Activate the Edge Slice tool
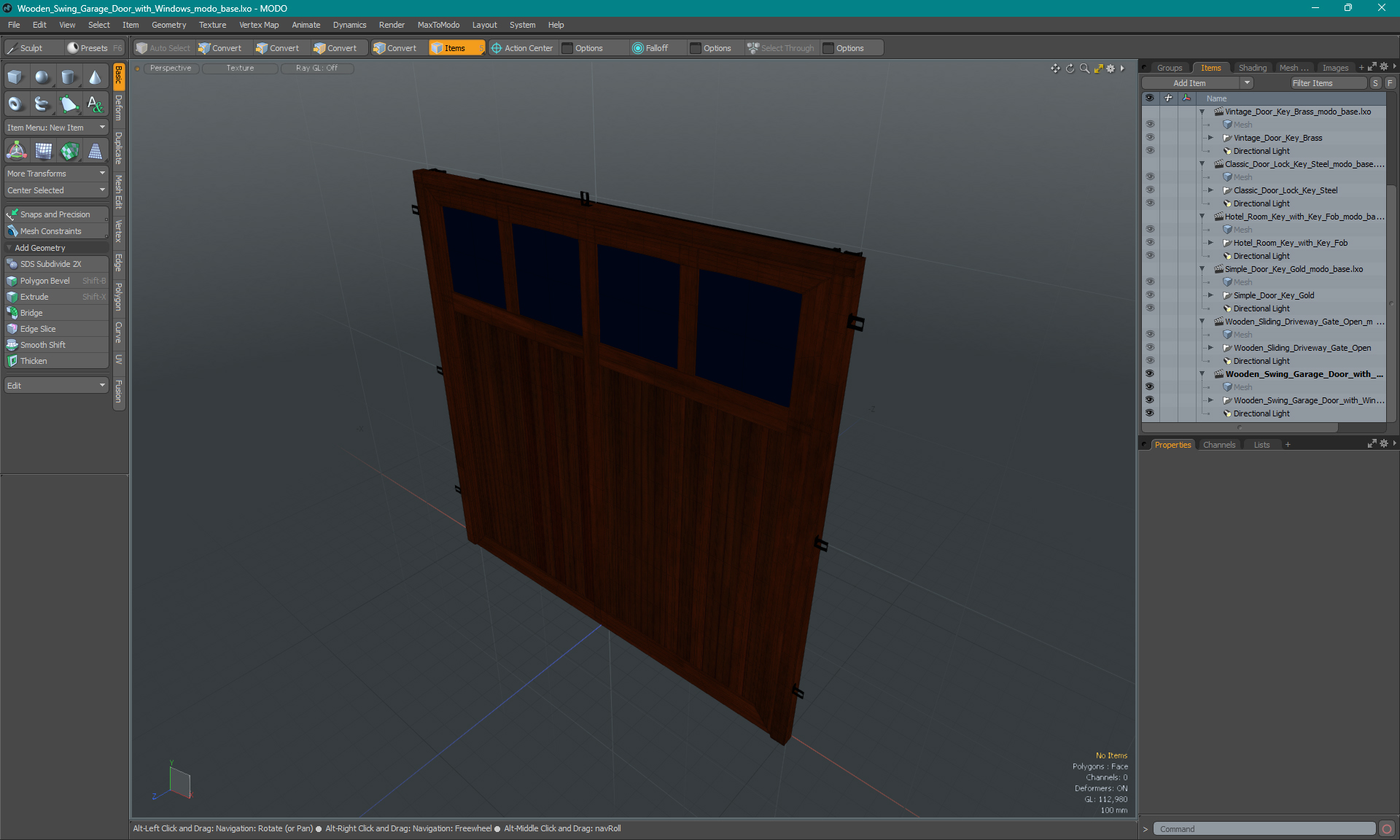Image resolution: width=1400 pixels, height=840 pixels. pos(56,329)
